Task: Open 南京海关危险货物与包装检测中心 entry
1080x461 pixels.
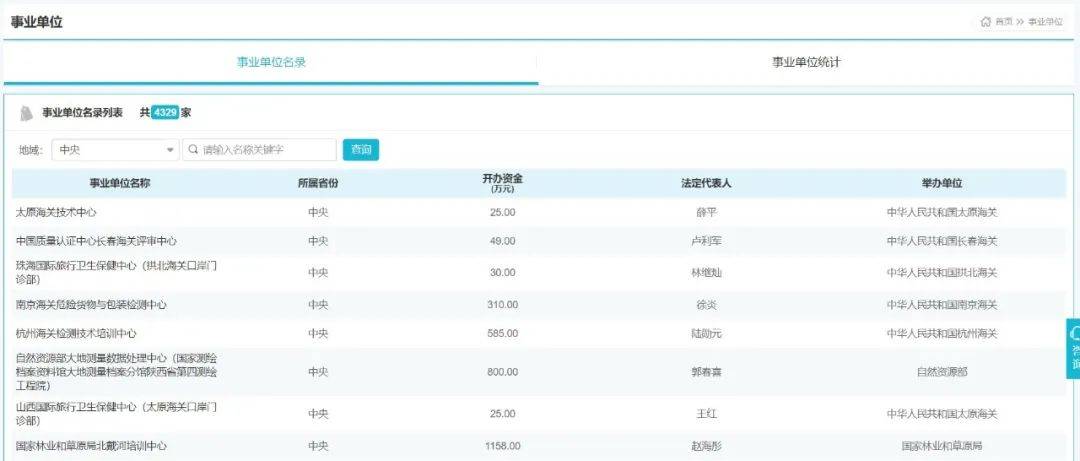Action: (x=91, y=305)
